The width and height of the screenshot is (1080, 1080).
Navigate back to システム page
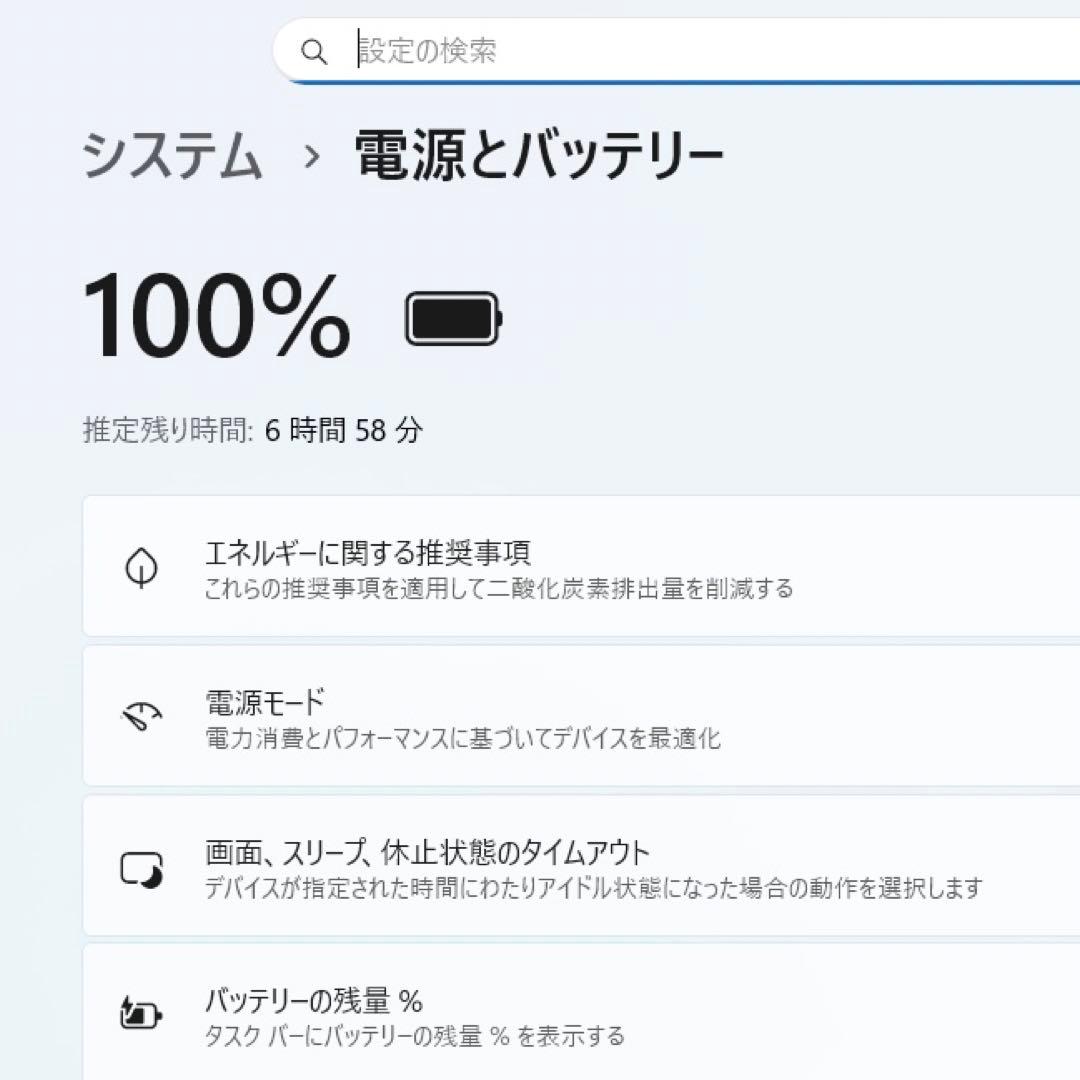pyautogui.click(x=172, y=153)
